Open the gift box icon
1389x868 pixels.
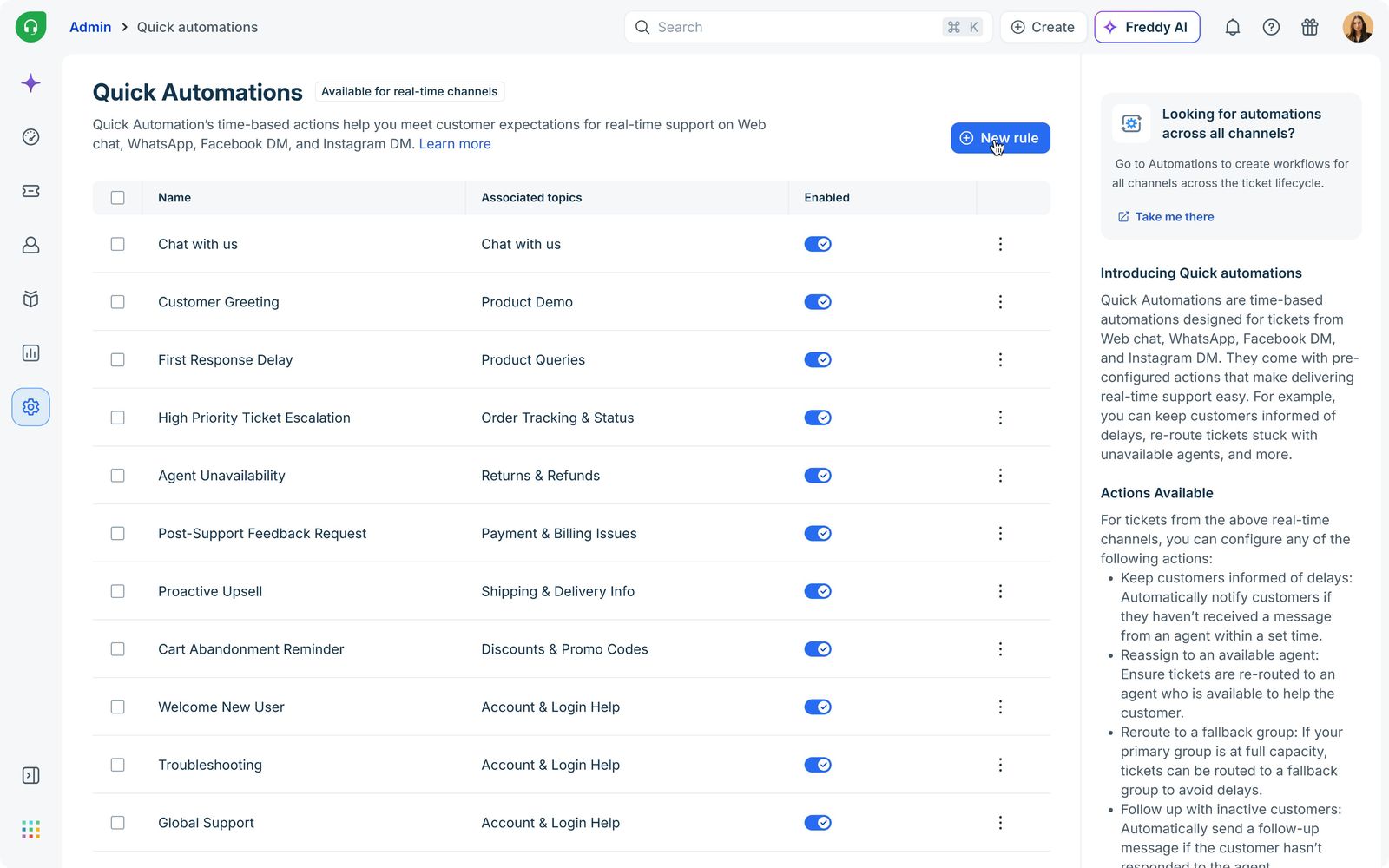[1310, 27]
